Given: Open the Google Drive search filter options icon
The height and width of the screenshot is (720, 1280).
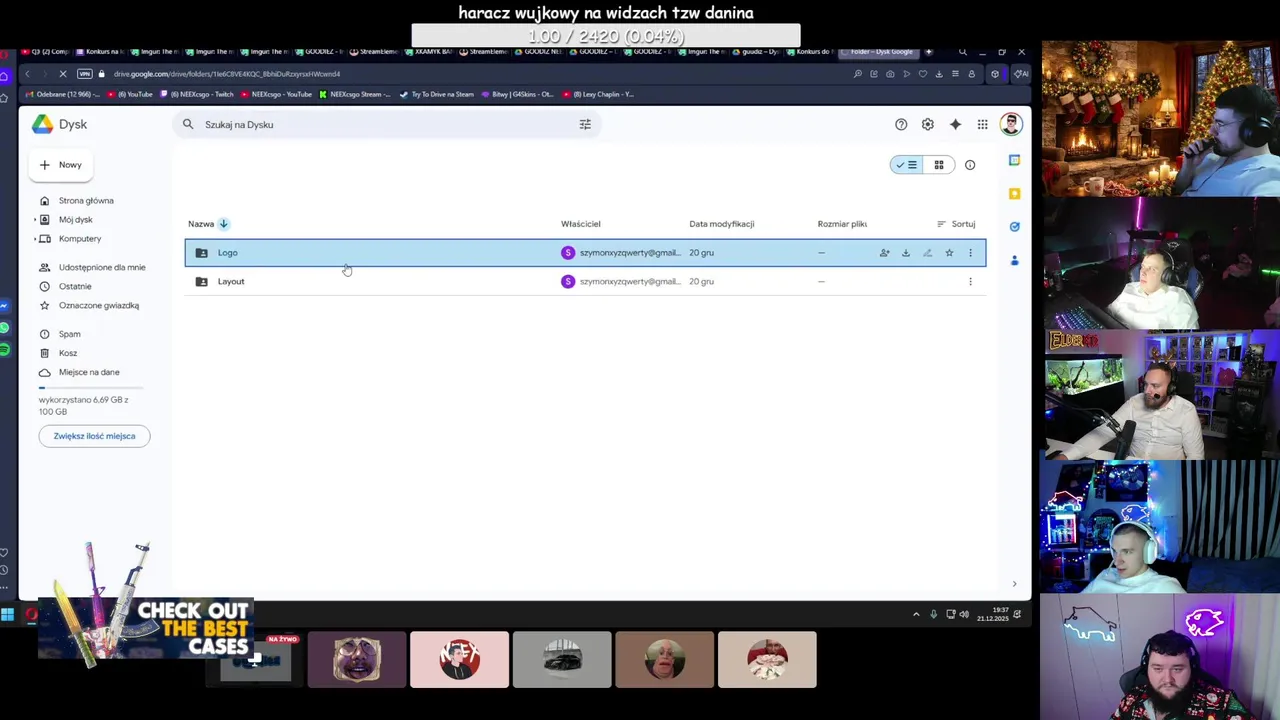Looking at the screenshot, I should tap(585, 124).
